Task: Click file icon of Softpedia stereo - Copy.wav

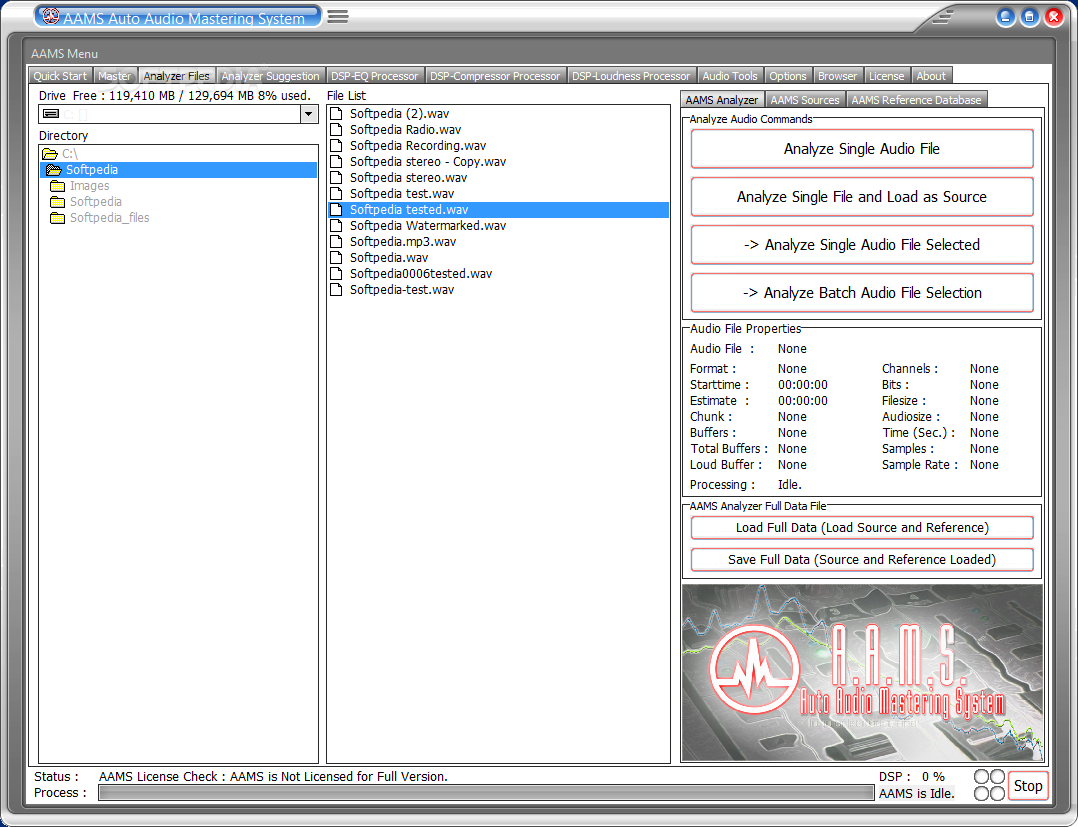Action: point(336,162)
